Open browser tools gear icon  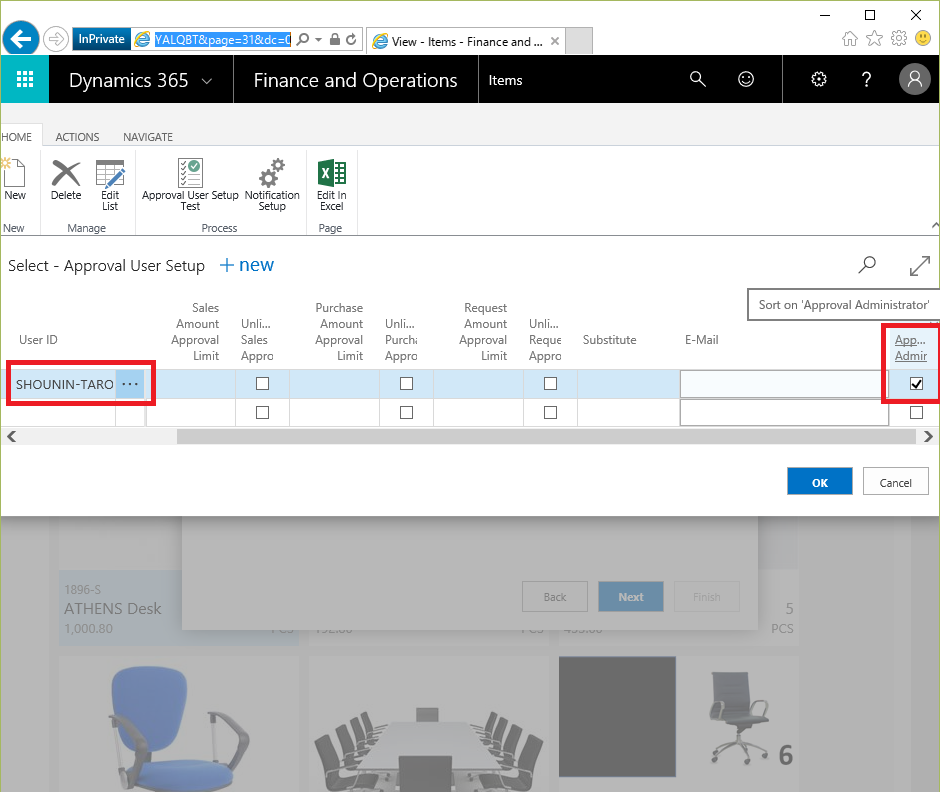(899, 39)
